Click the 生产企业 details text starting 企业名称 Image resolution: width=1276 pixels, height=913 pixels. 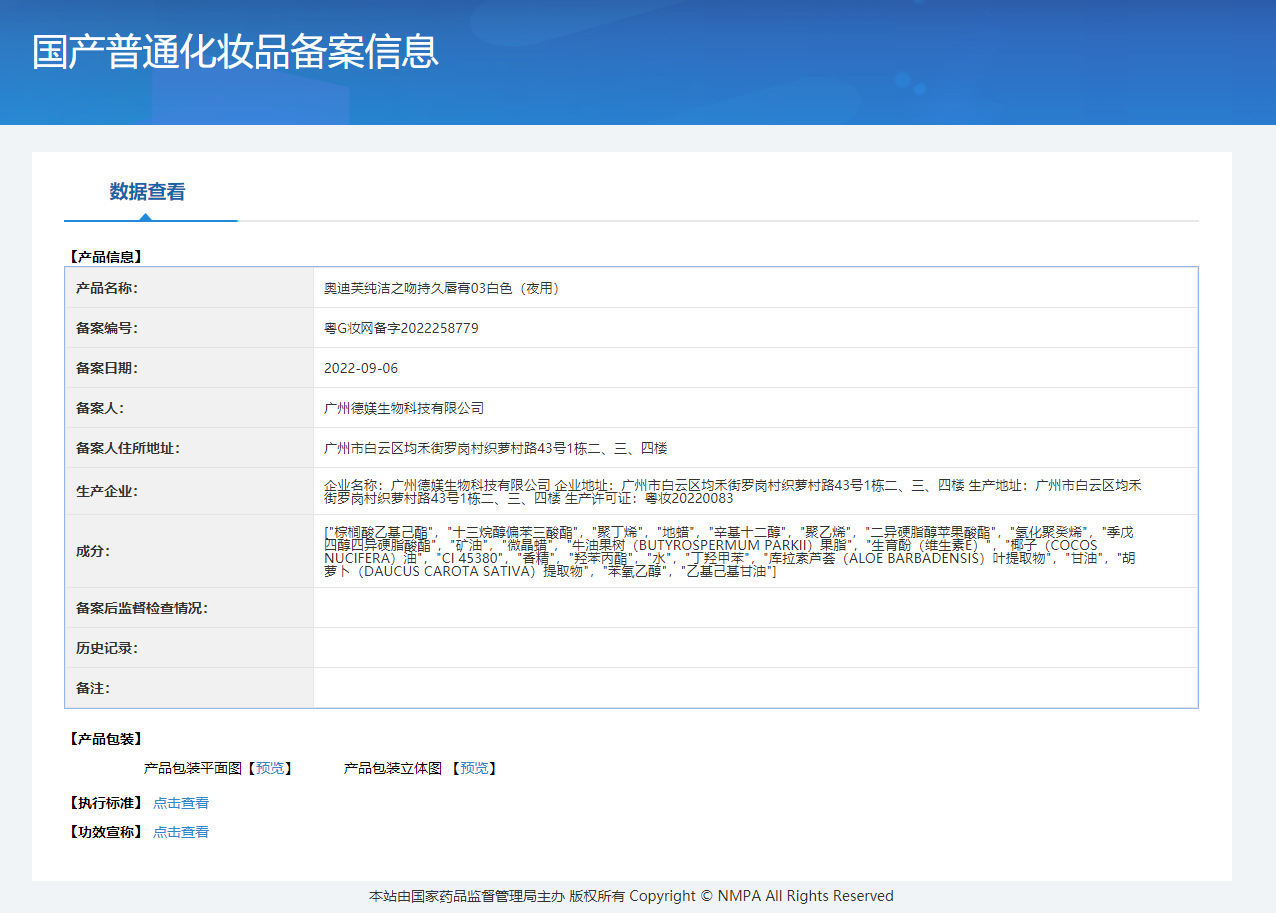(733, 491)
